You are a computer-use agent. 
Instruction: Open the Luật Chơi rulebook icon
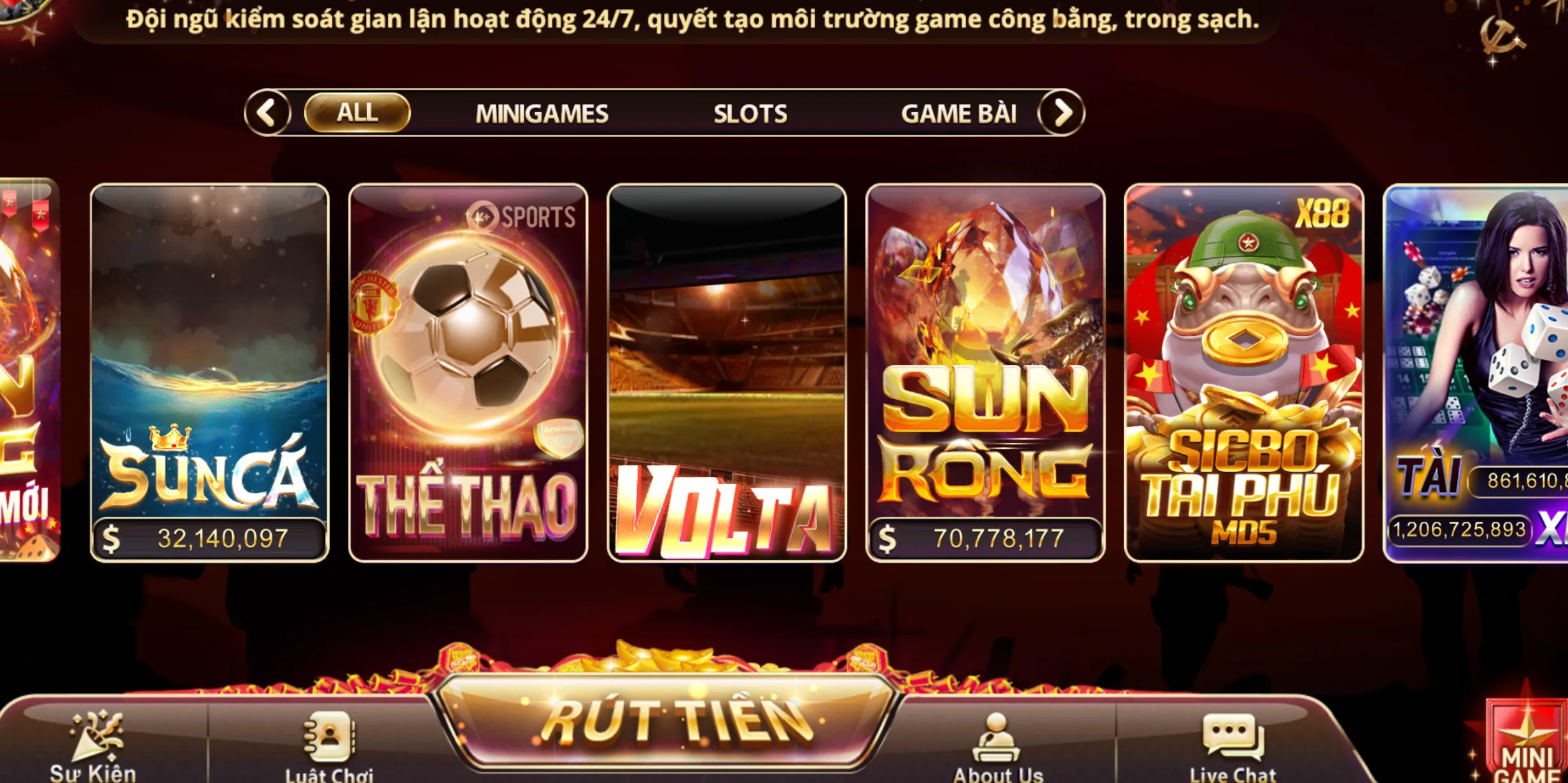330,737
